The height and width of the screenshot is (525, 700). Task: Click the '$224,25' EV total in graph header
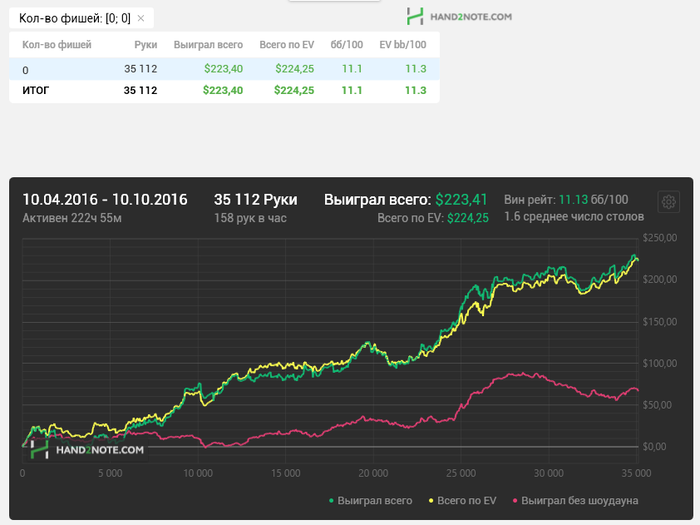(x=468, y=218)
